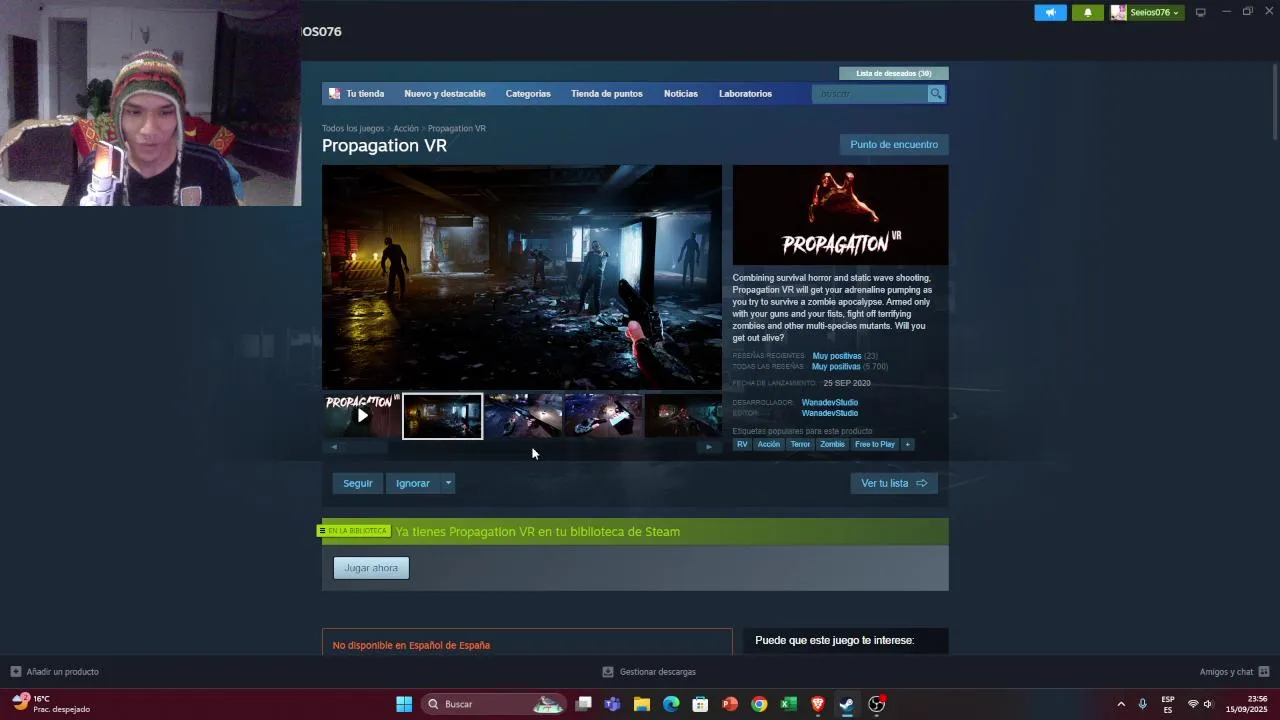Open developer WanadevStudio link
This screenshot has height=720, width=1280.
tap(829, 403)
